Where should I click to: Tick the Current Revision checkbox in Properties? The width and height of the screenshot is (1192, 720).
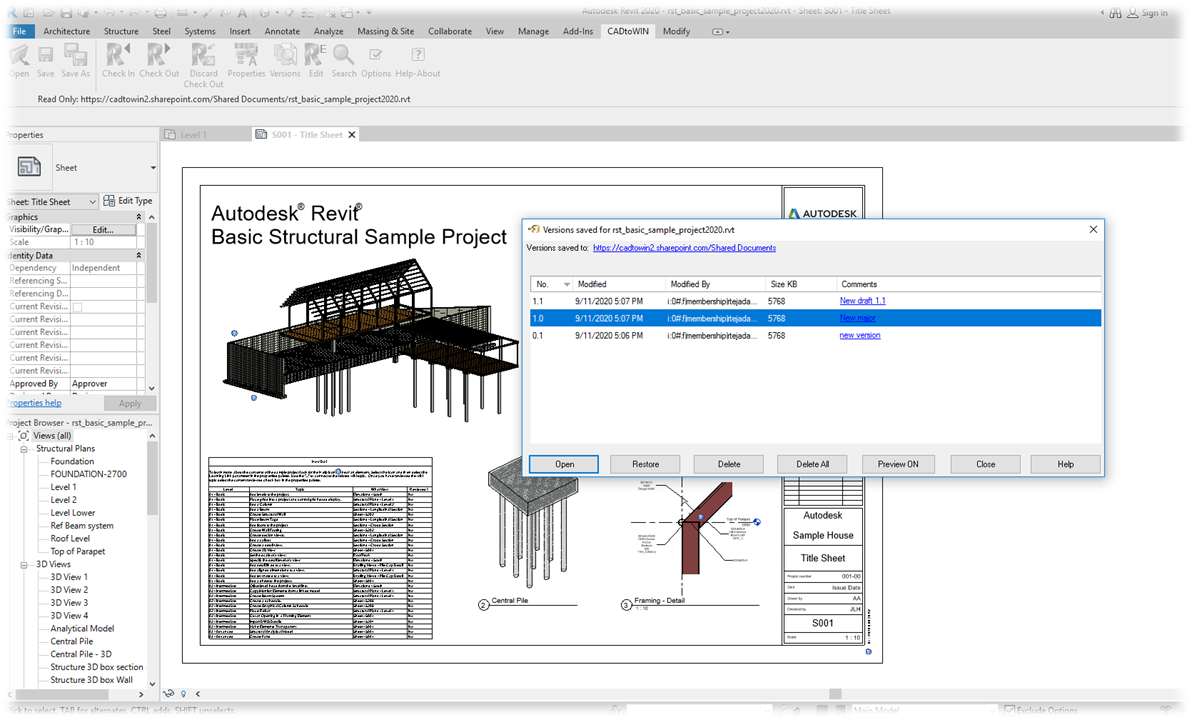pyautogui.click(x=77, y=307)
